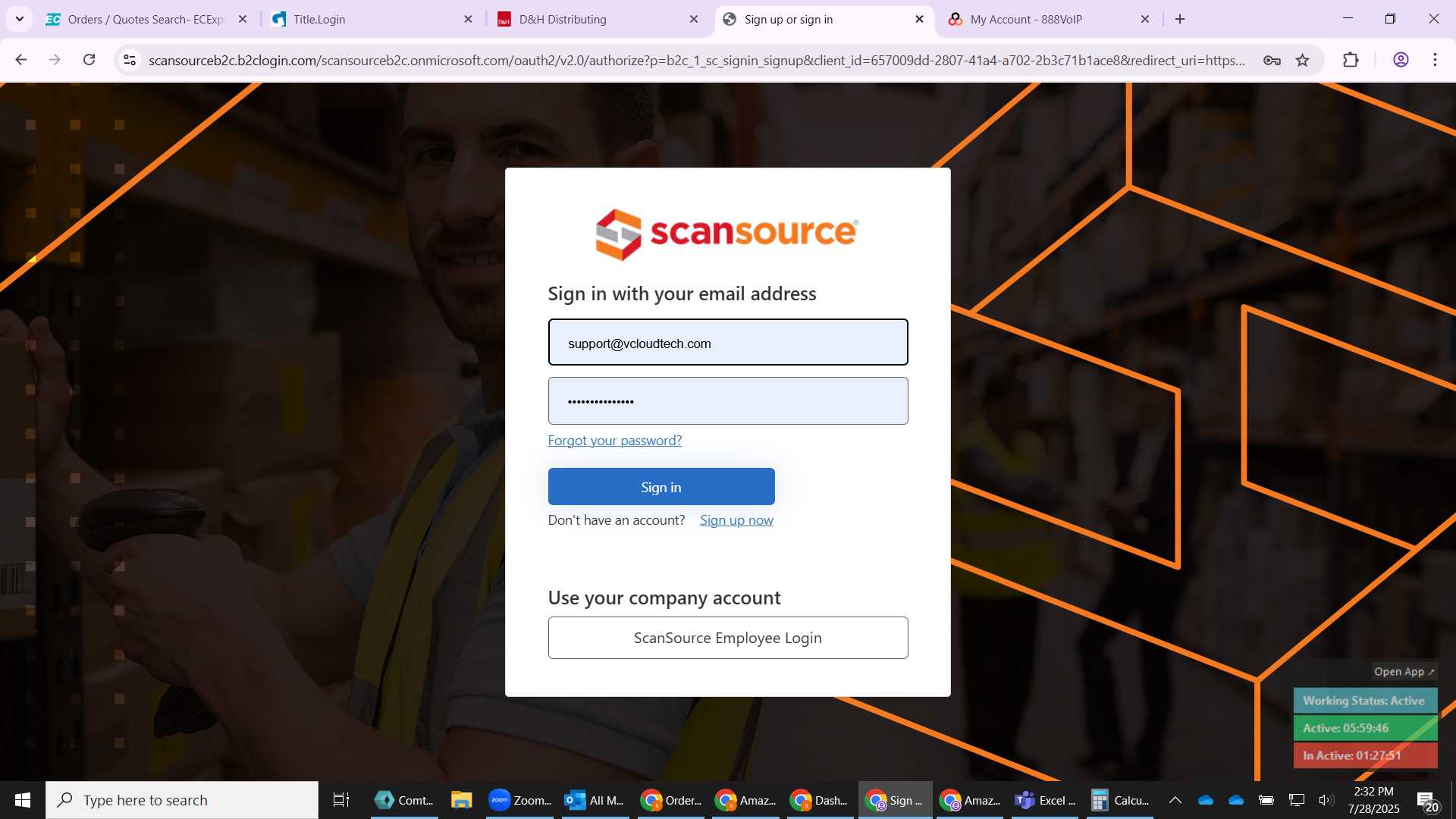
Task: Open the Forgot your password link
Action: pos(614,441)
